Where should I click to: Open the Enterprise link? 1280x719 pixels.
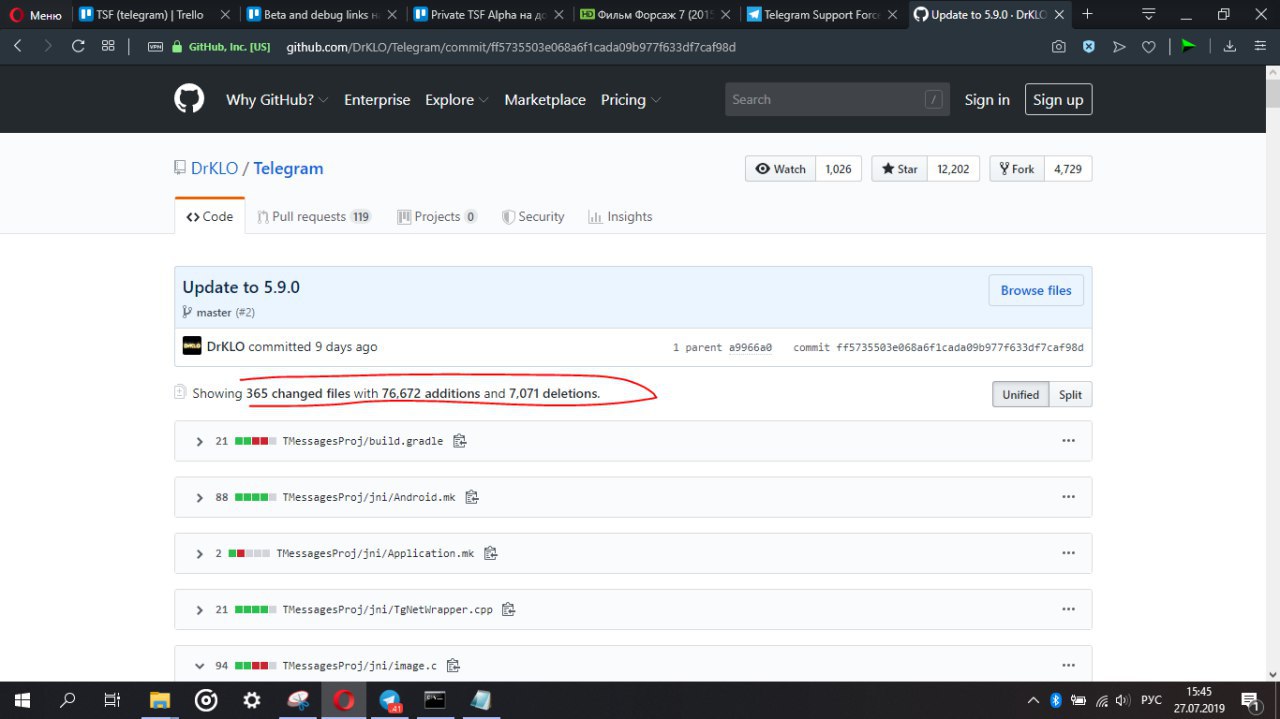(377, 100)
